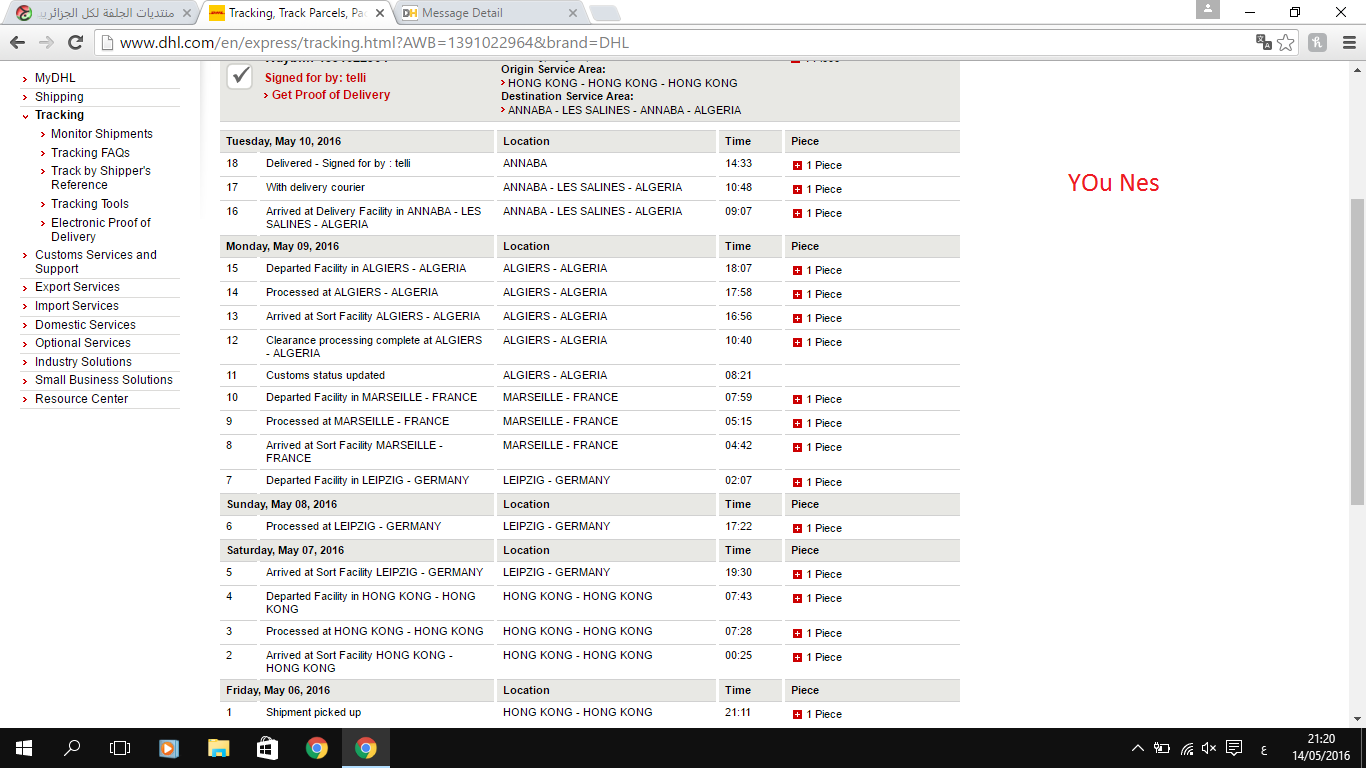Viewport: 1366px width, 768px height.
Task: Open the Wi-Fi network tray icon
Action: (x=1187, y=748)
